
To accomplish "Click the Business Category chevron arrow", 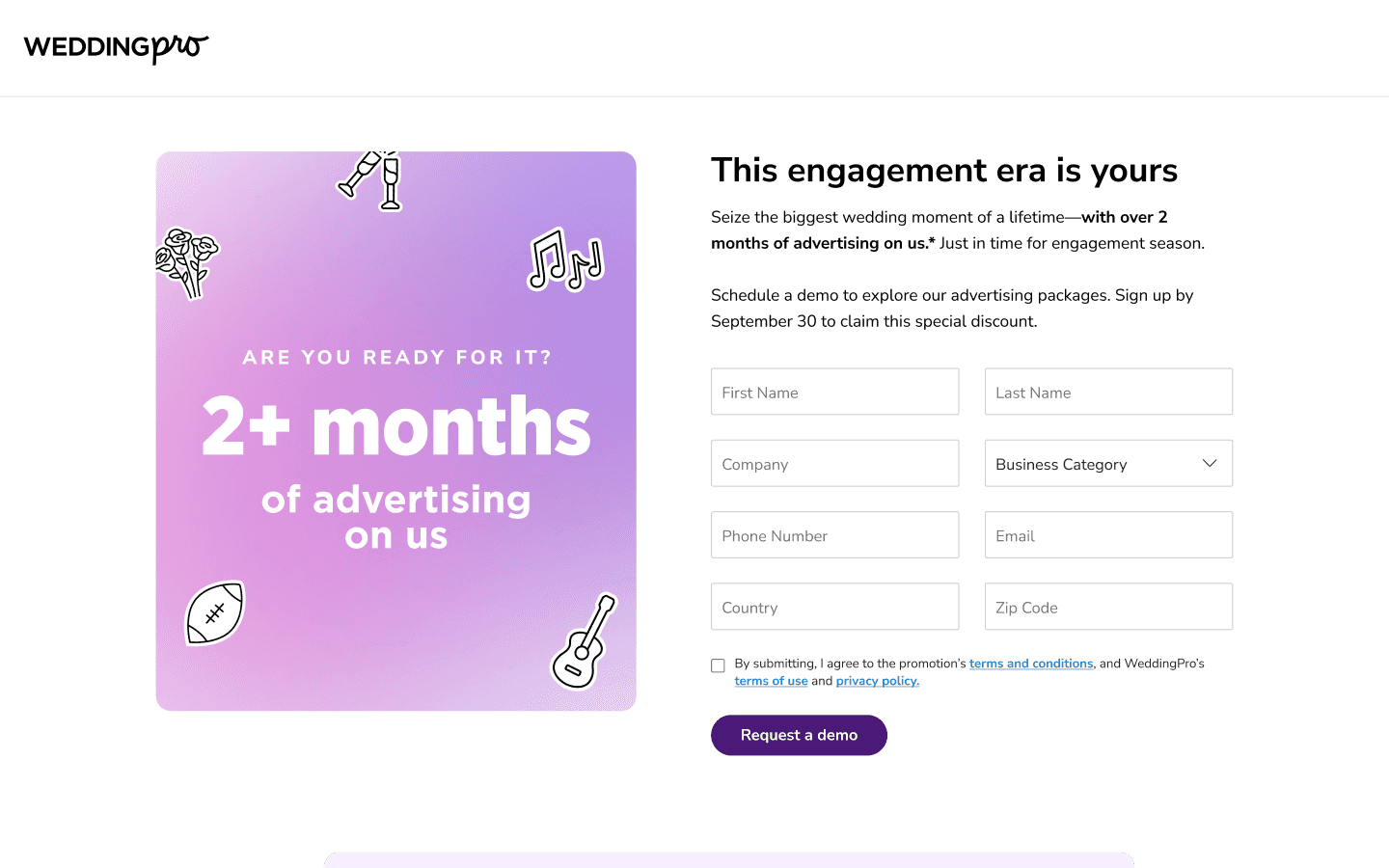I will click(x=1210, y=464).
